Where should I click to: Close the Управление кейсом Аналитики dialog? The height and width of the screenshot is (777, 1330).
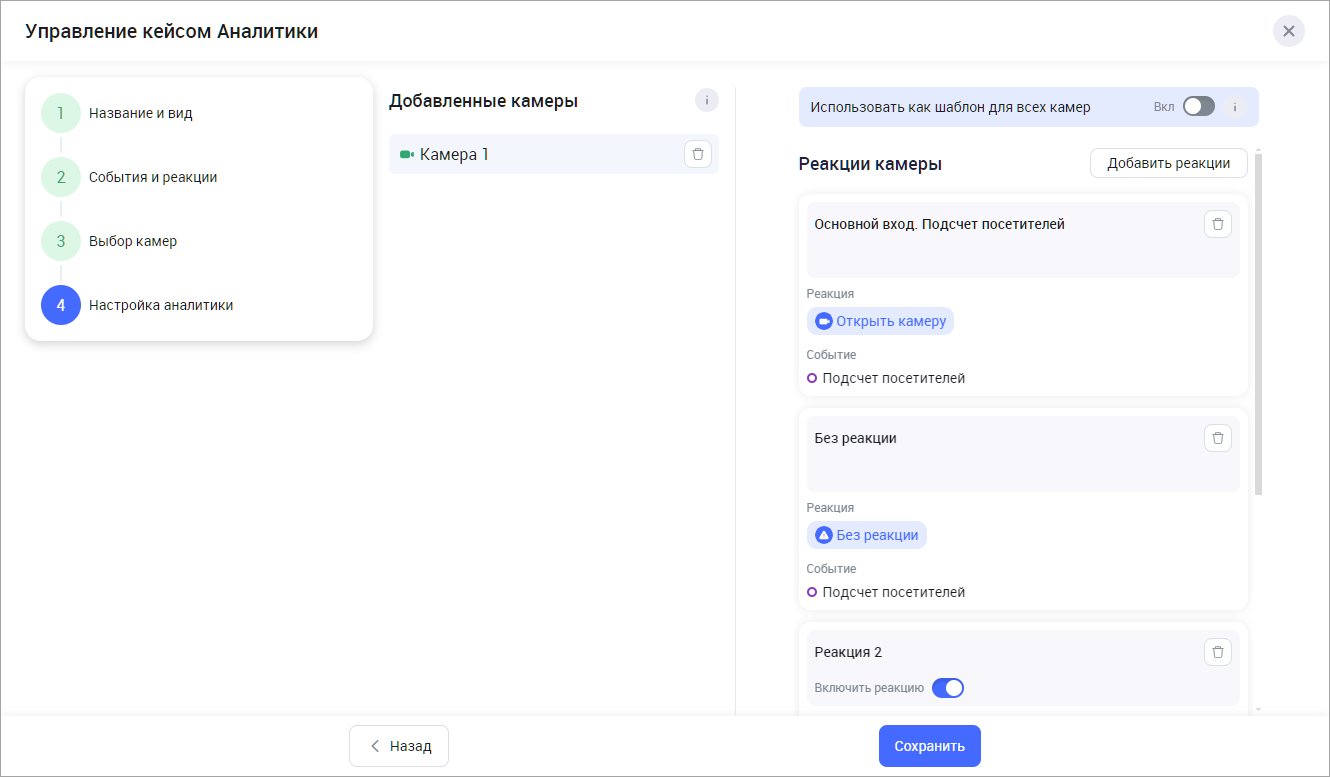click(1288, 31)
